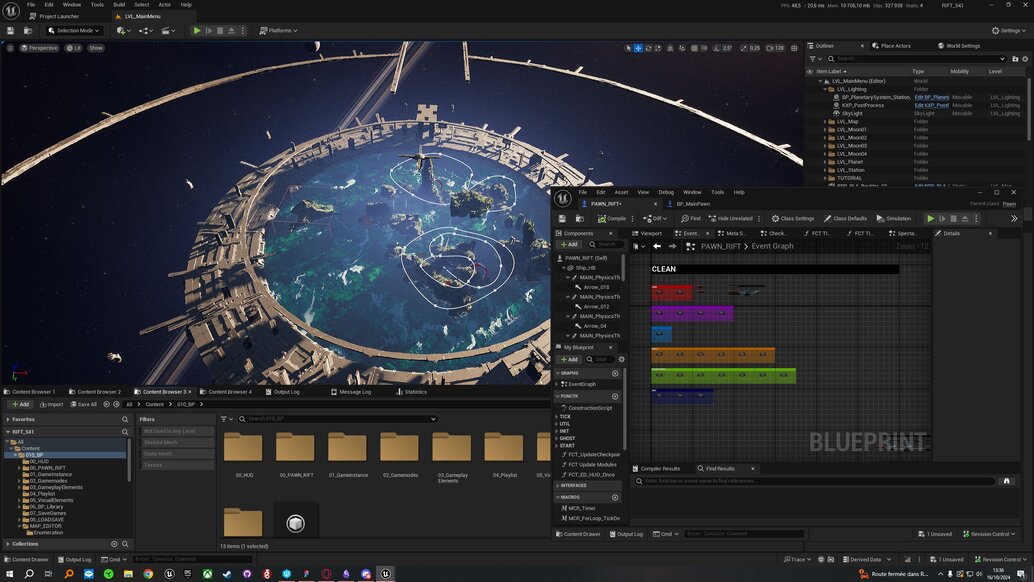Switch to the Content Browser 2 tab
This screenshot has height=582, width=1034.
(98, 392)
